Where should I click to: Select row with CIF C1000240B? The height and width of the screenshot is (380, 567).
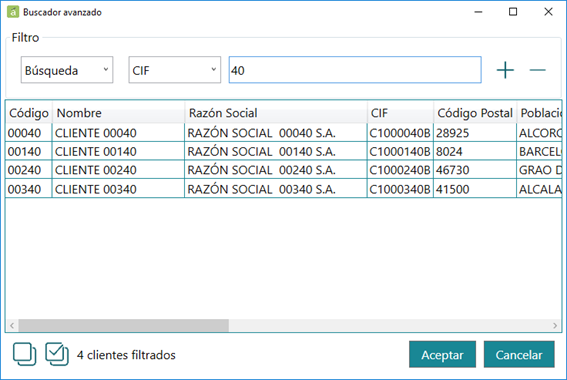284,170
